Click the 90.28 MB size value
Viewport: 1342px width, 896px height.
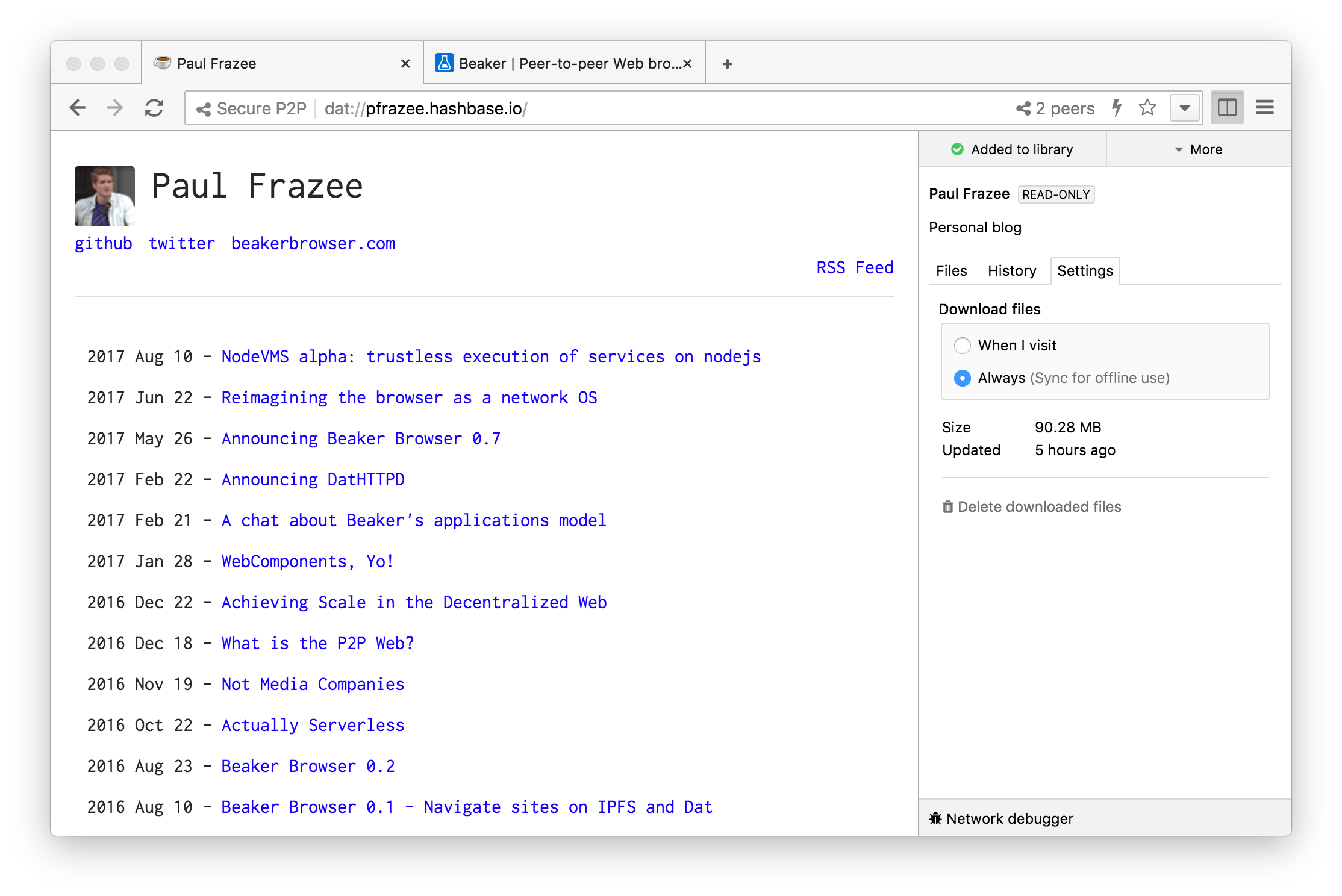pyautogui.click(x=1068, y=428)
